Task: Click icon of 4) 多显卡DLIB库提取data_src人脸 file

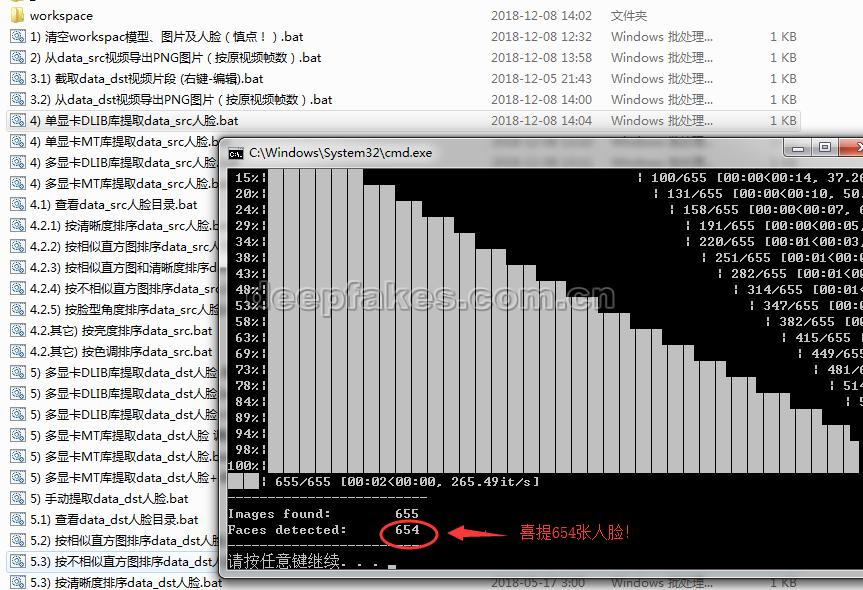Action: [x=18, y=162]
